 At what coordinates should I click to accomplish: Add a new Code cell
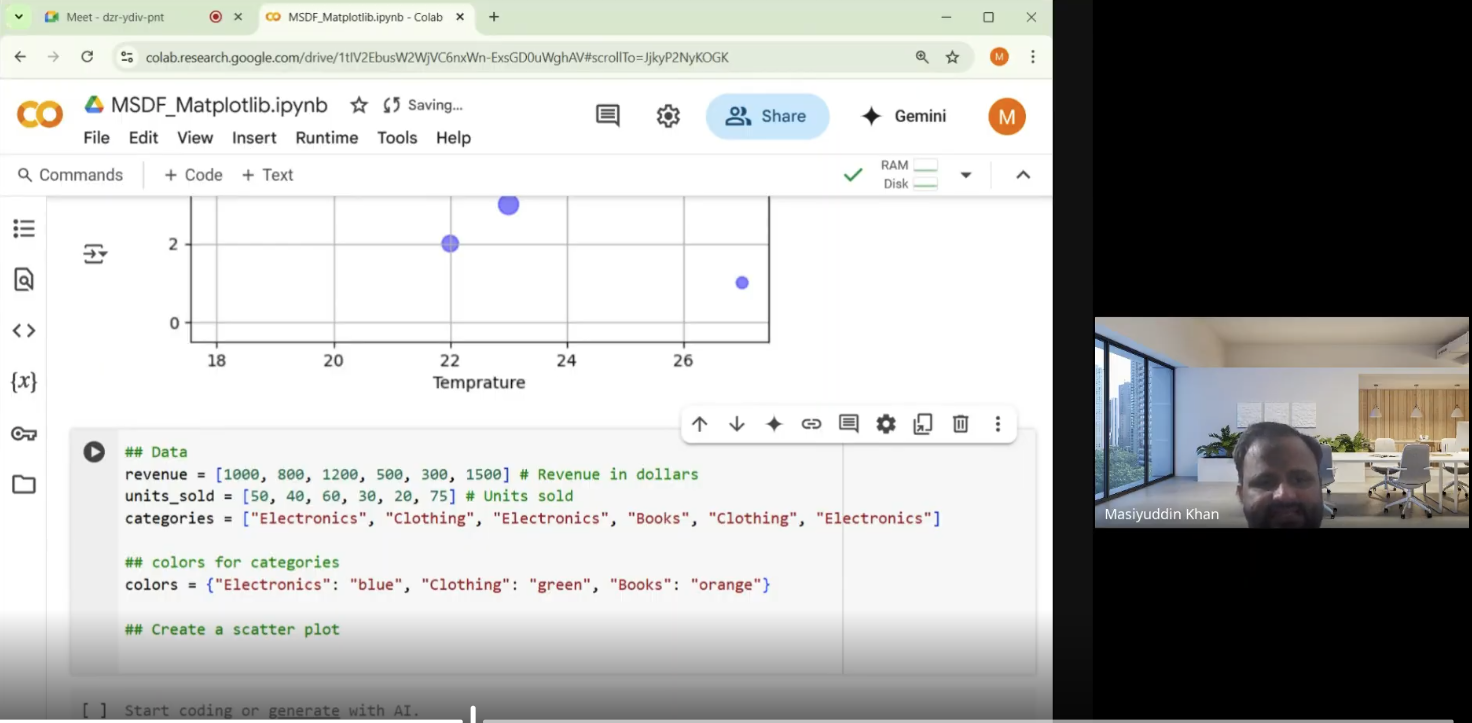(193, 175)
